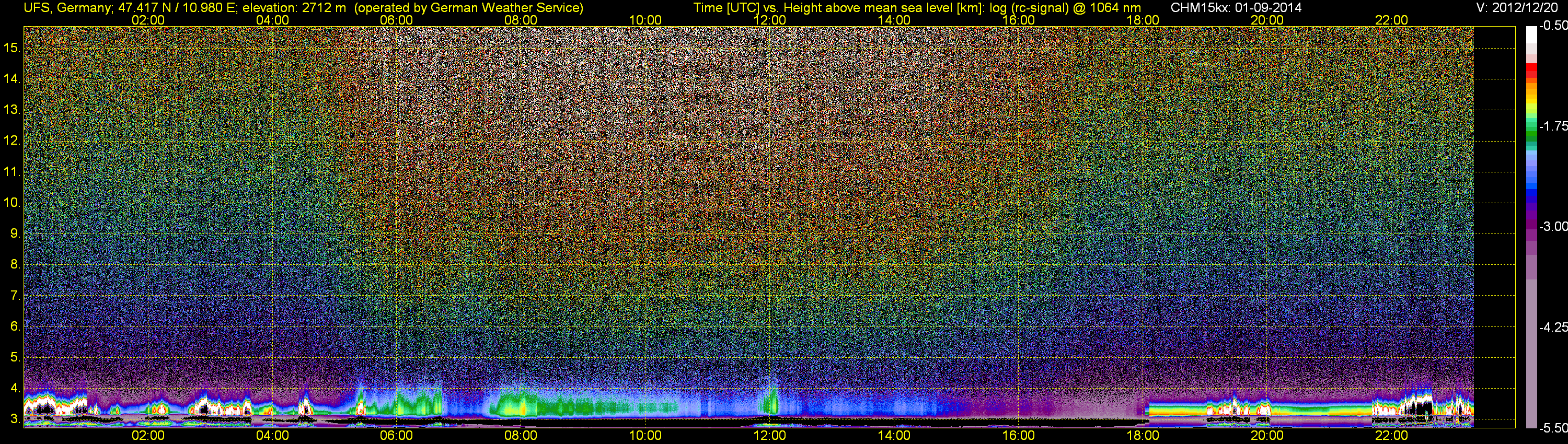The image size is (1568, 444).
Task: Select the "10:00" label on the bottom time axis
Action: (x=645, y=436)
